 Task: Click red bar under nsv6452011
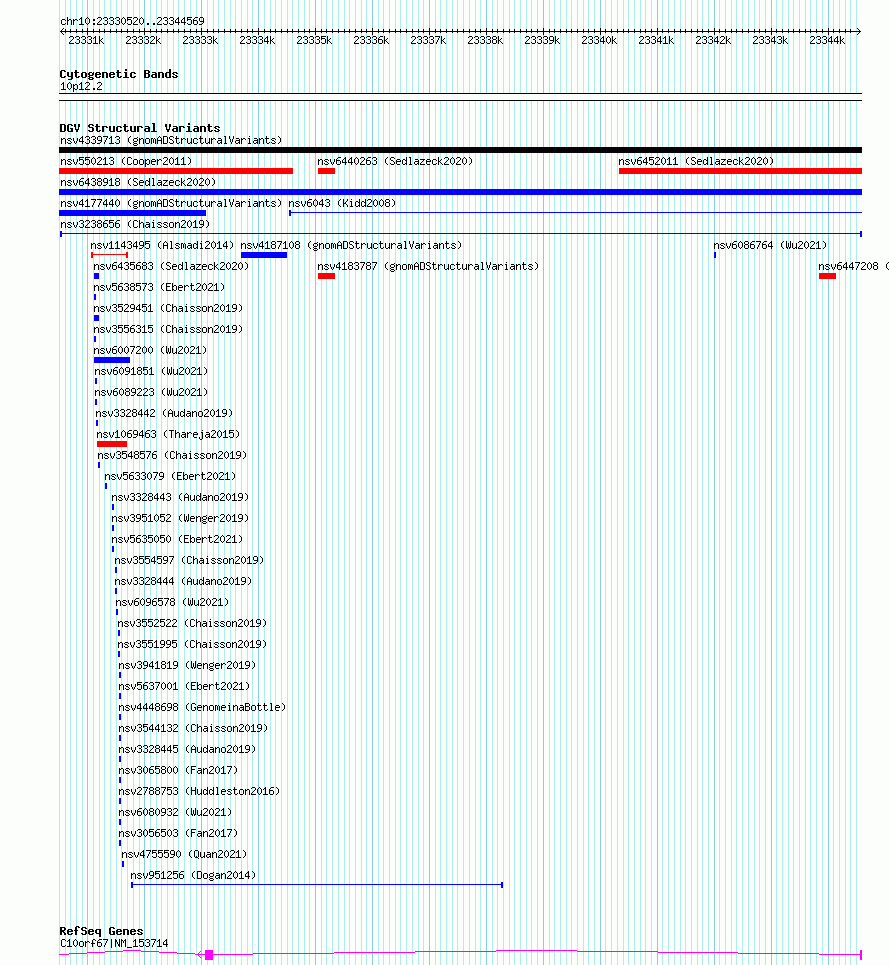[x=740, y=170]
